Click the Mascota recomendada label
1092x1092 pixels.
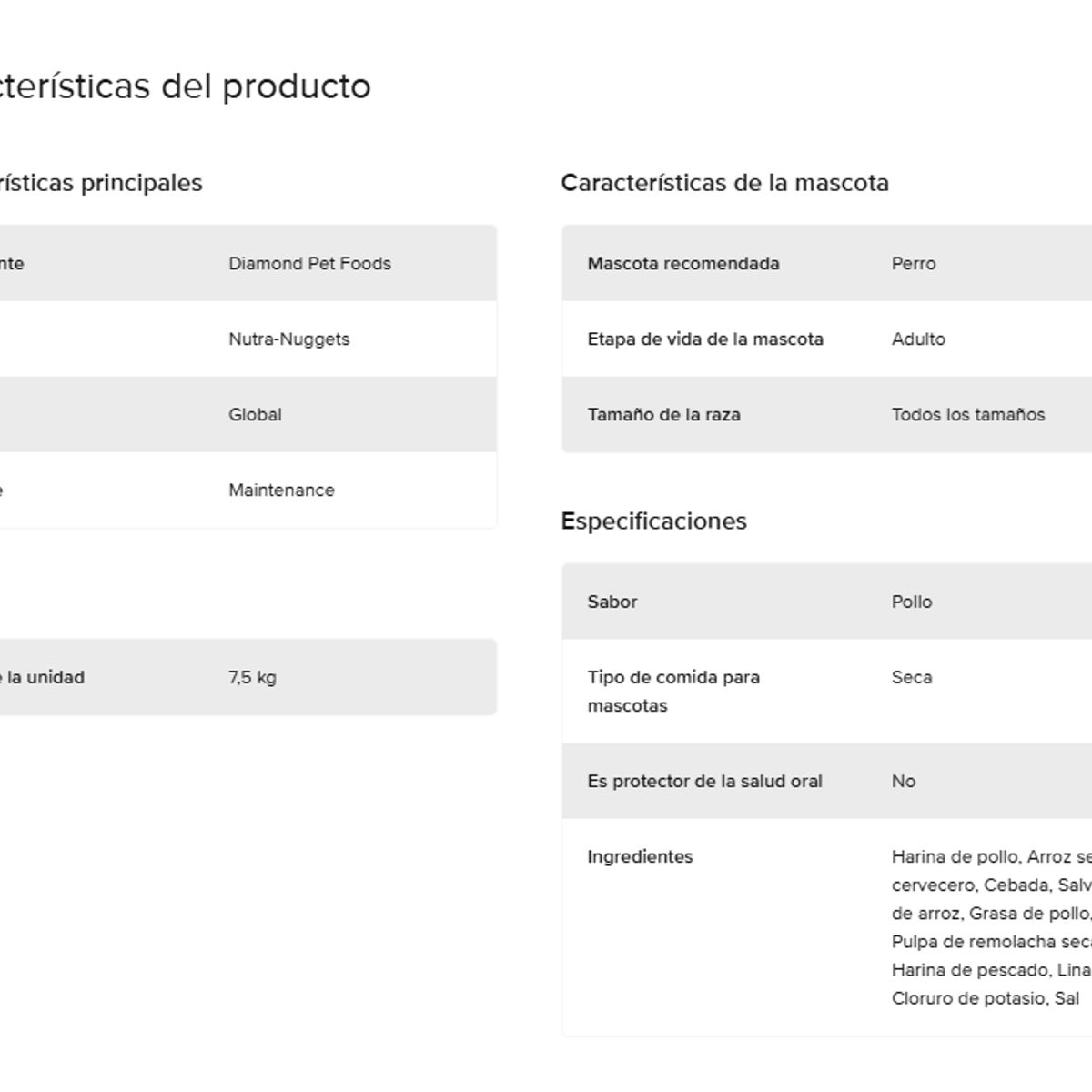(683, 263)
